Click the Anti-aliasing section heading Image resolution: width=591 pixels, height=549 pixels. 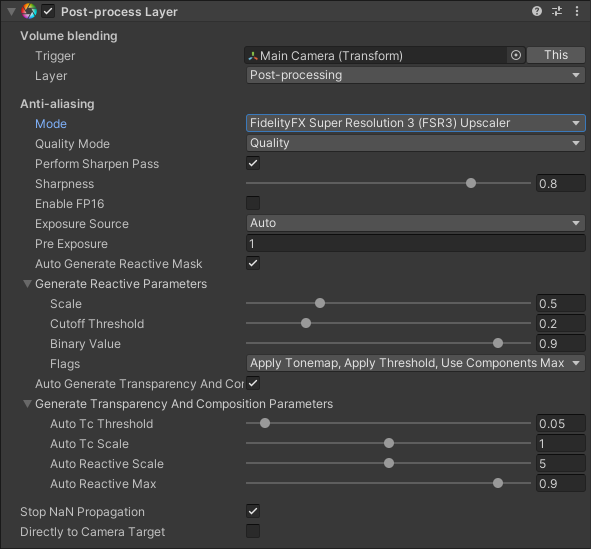[x=57, y=104]
